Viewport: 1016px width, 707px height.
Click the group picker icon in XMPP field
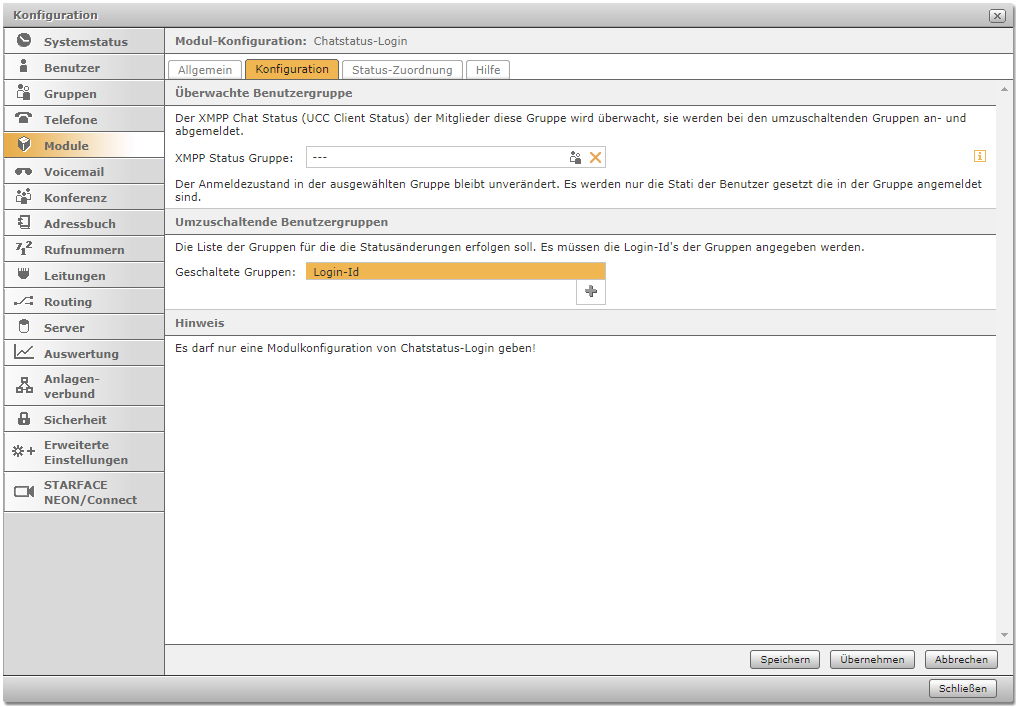pyautogui.click(x=575, y=158)
